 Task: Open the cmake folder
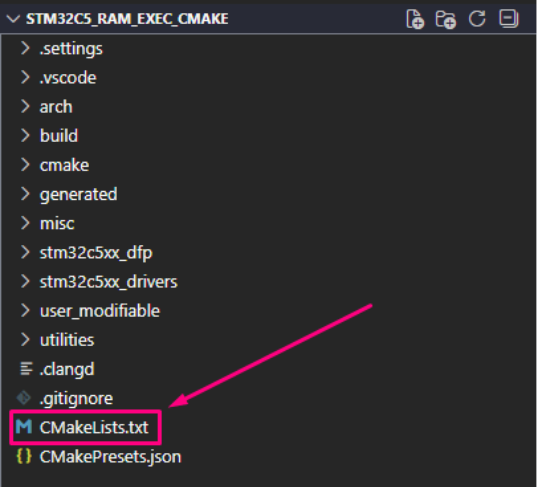click(64, 165)
